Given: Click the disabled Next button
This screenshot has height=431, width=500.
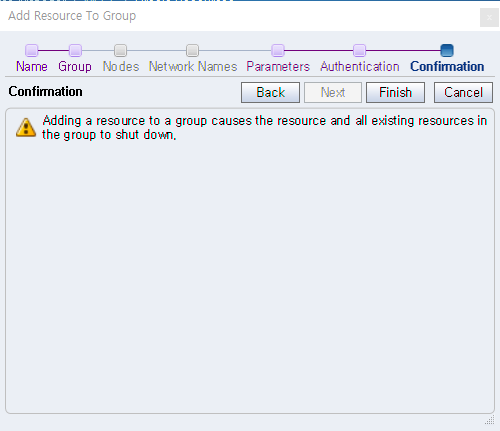Looking at the screenshot, I should pyautogui.click(x=333, y=92).
